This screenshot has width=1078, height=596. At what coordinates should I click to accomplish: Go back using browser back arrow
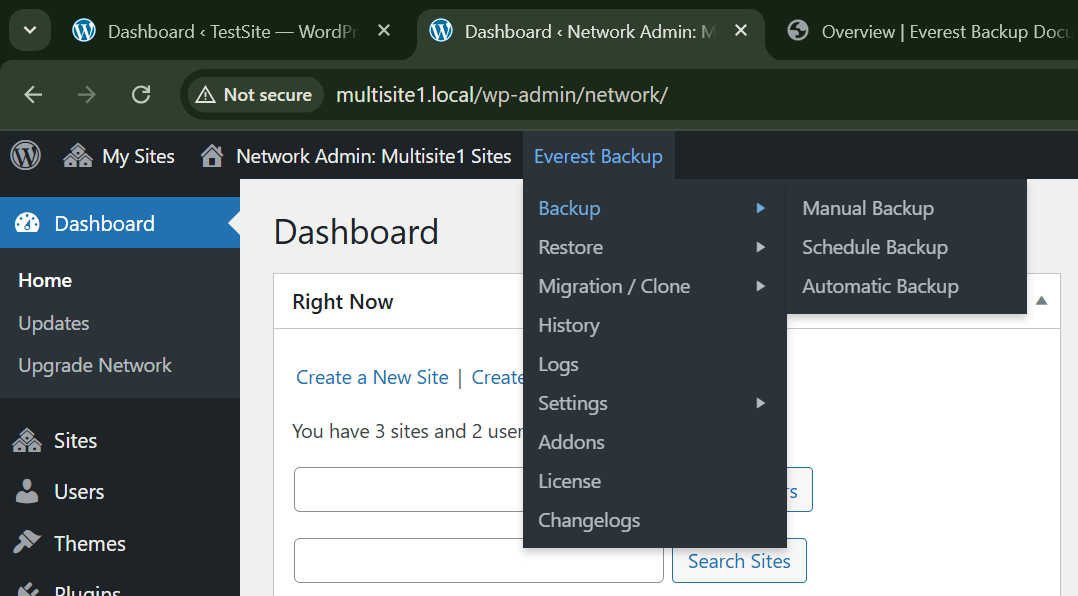33,95
